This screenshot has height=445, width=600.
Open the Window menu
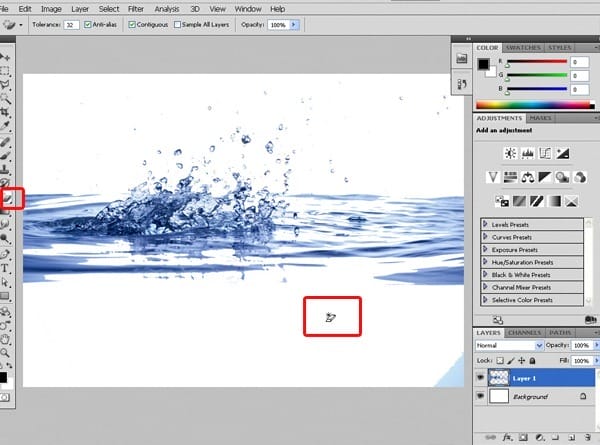tap(248, 9)
